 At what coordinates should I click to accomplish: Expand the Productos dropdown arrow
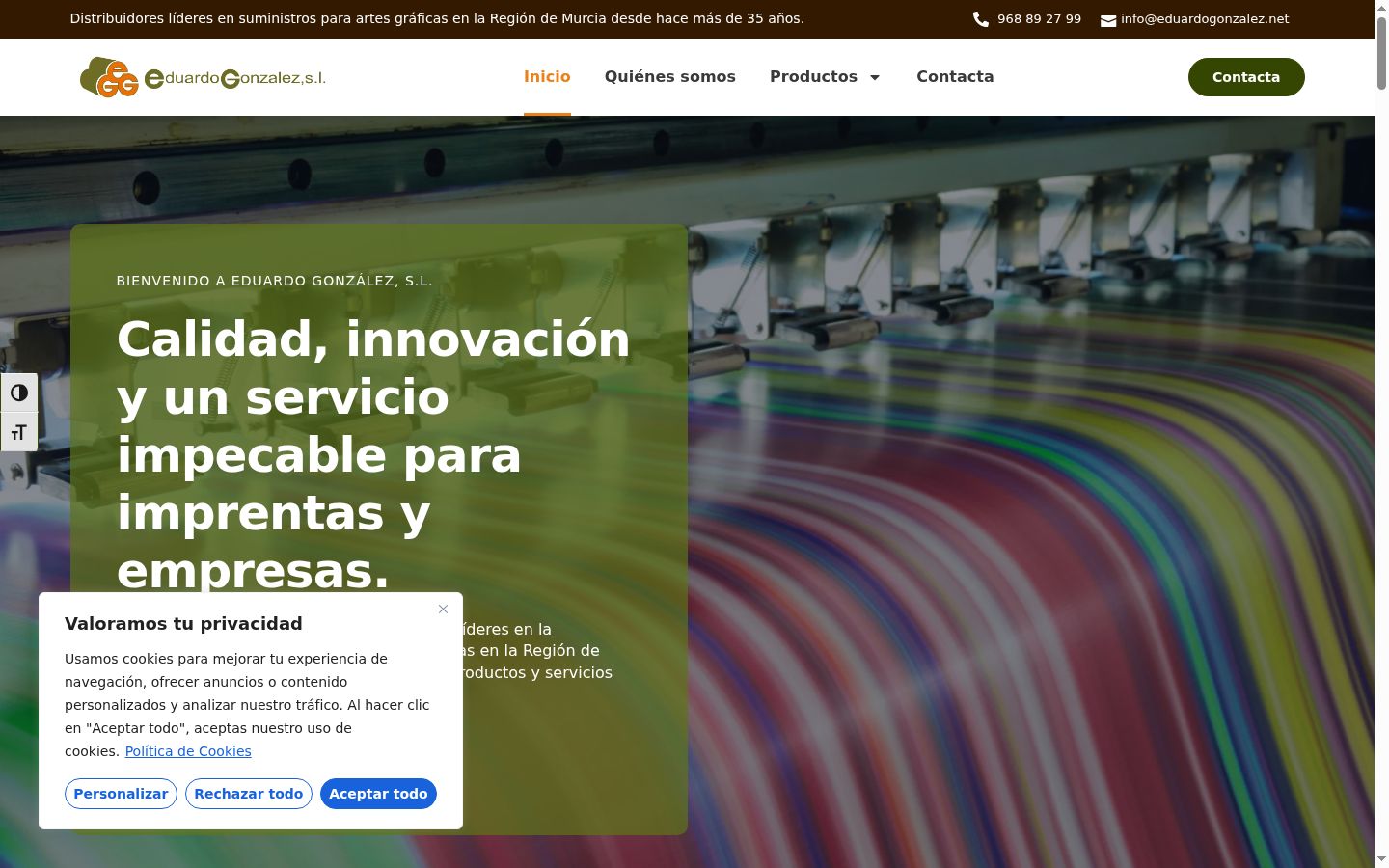pyautogui.click(x=875, y=77)
